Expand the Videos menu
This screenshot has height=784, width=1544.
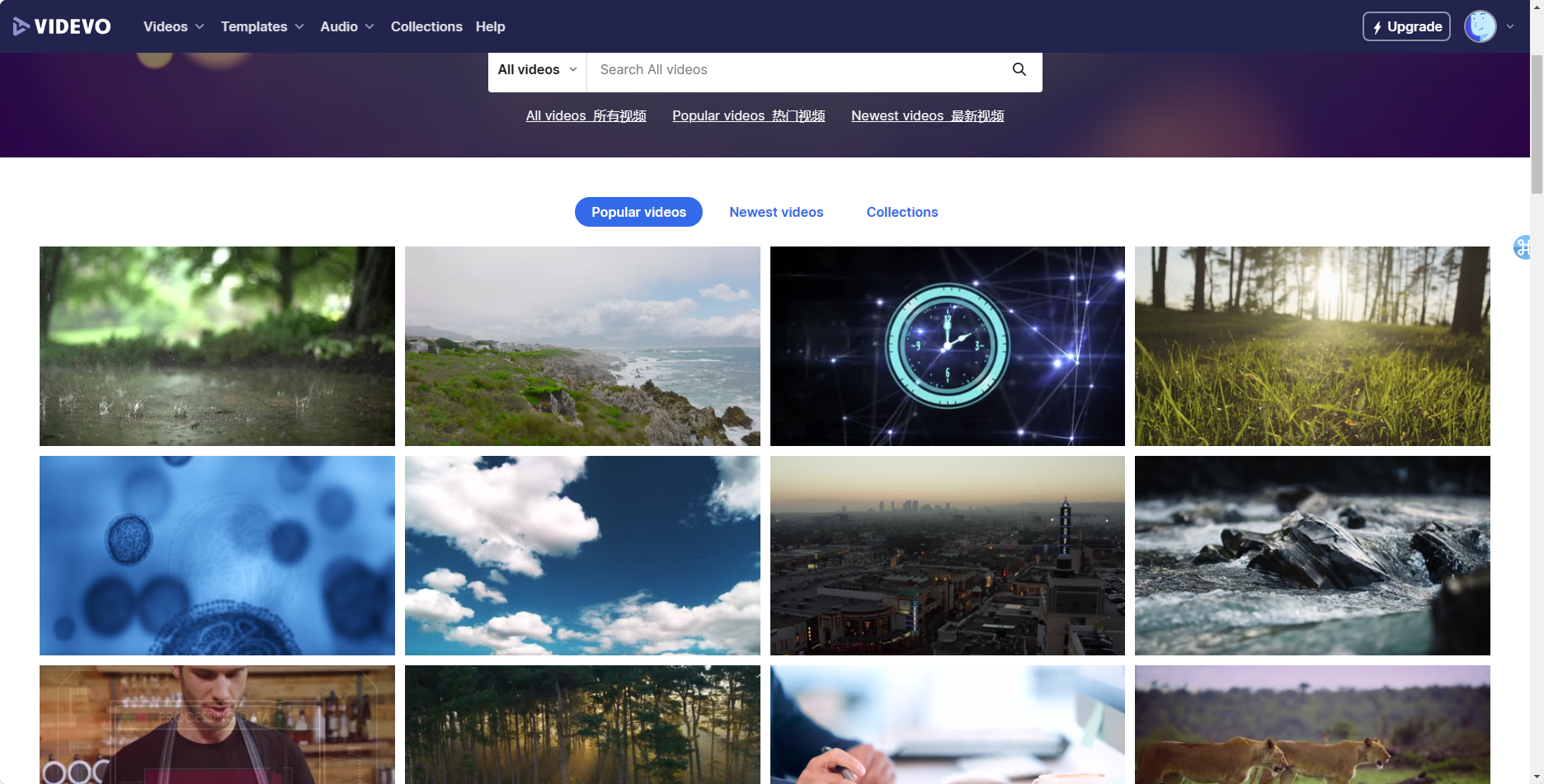173,26
